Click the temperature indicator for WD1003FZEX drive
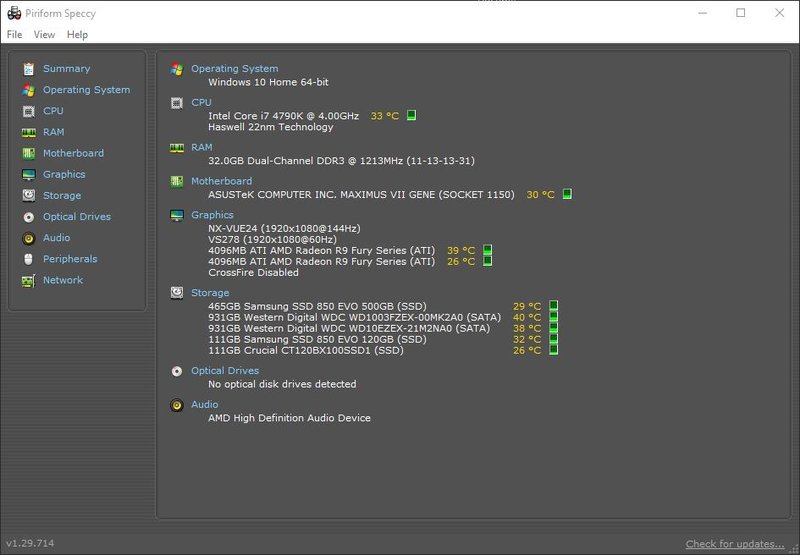 click(554, 317)
